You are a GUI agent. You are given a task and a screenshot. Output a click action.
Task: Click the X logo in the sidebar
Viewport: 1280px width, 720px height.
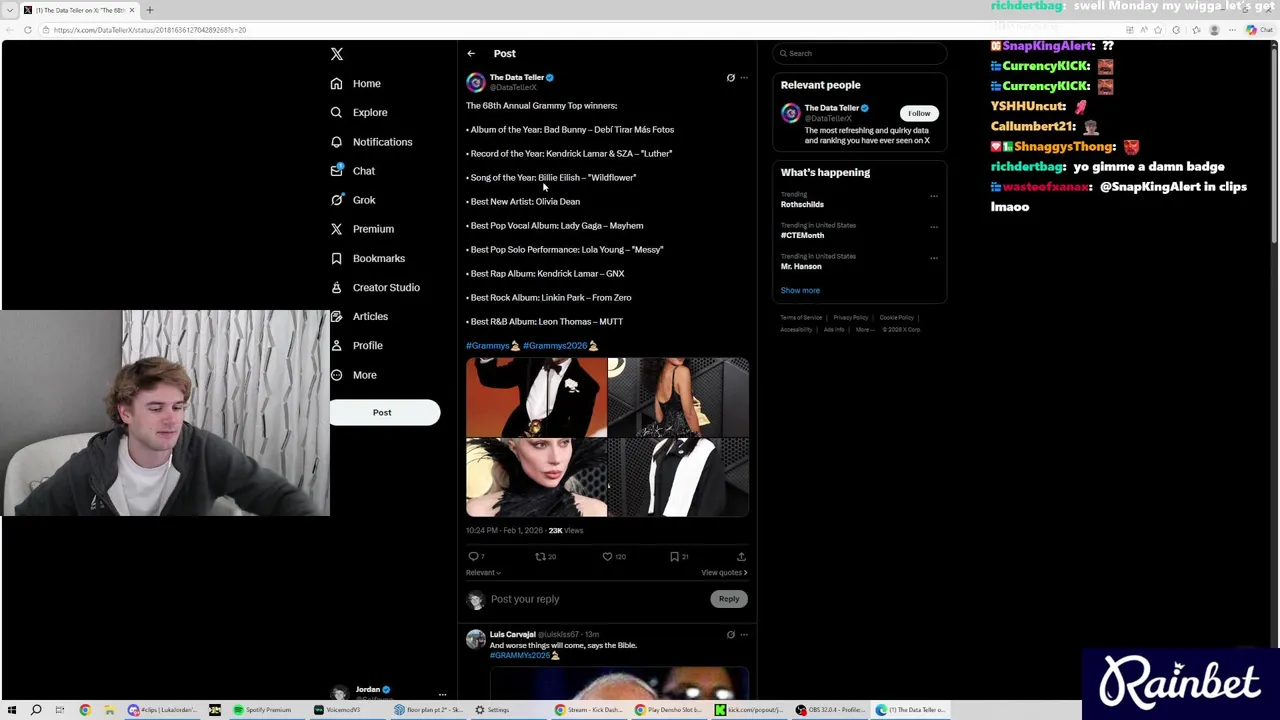(337, 54)
